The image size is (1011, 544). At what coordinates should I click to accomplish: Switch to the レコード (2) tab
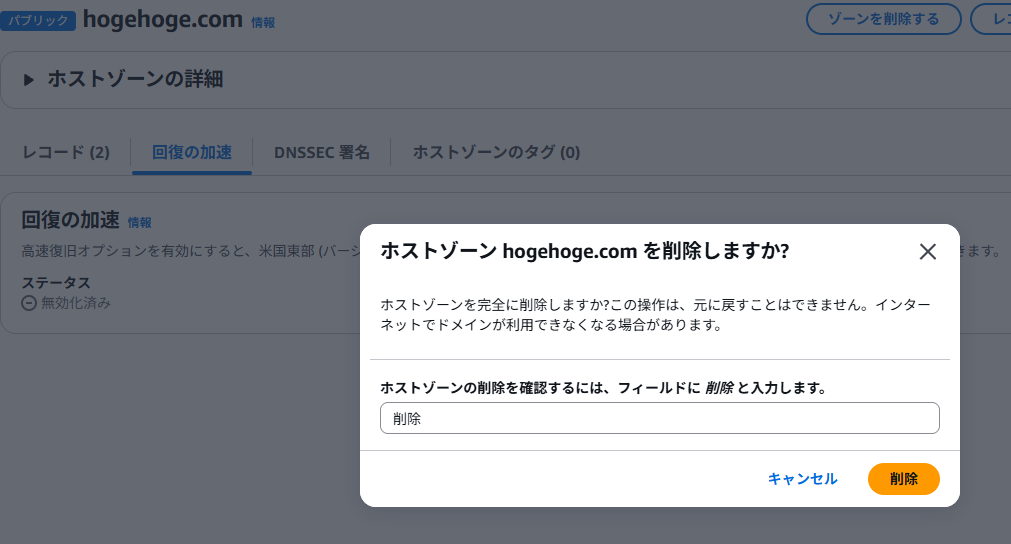point(66,153)
